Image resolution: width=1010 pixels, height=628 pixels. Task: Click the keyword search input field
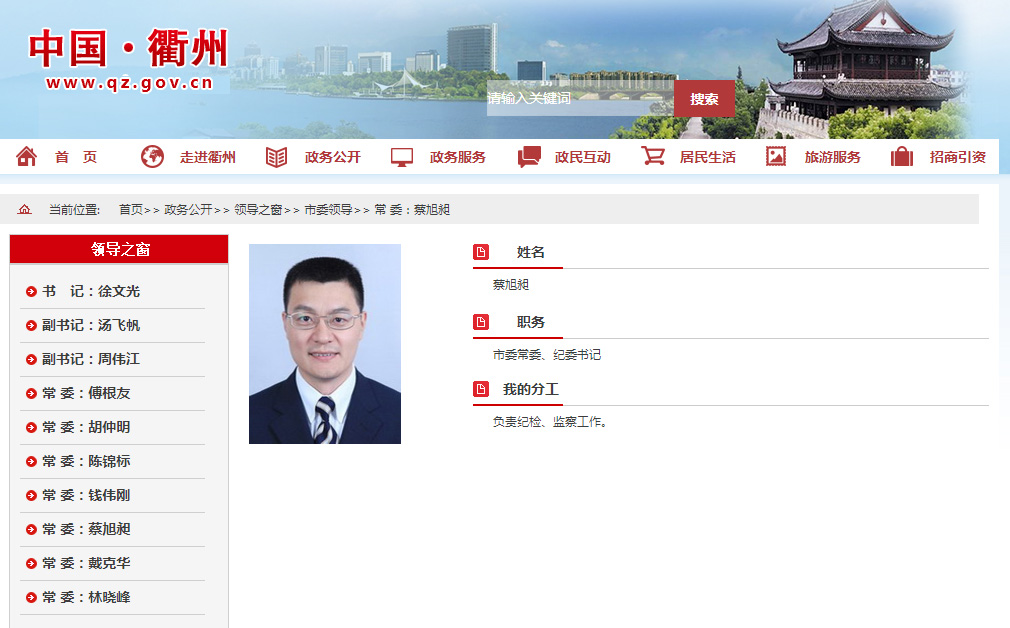click(580, 99)
